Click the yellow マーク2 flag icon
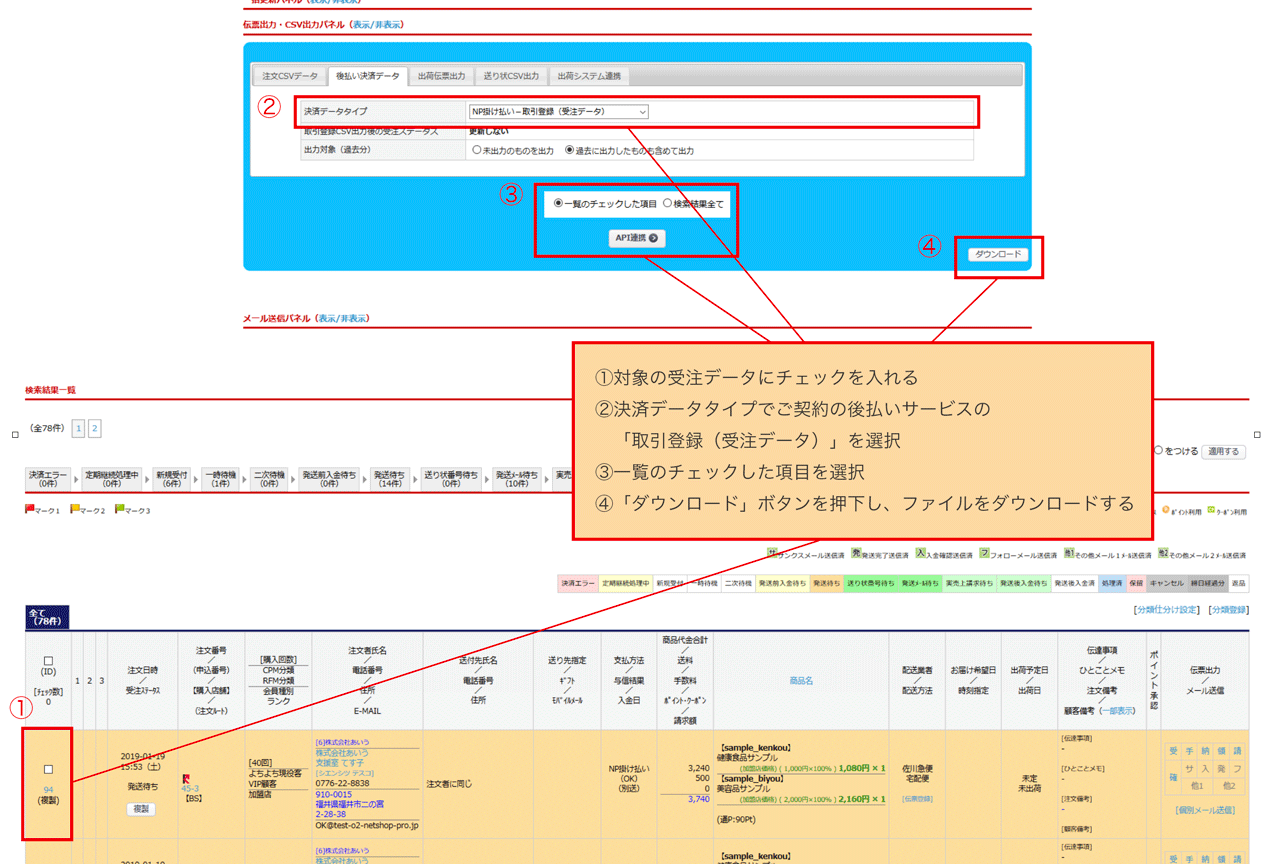The image size is (1273, 864). (75, 509)
